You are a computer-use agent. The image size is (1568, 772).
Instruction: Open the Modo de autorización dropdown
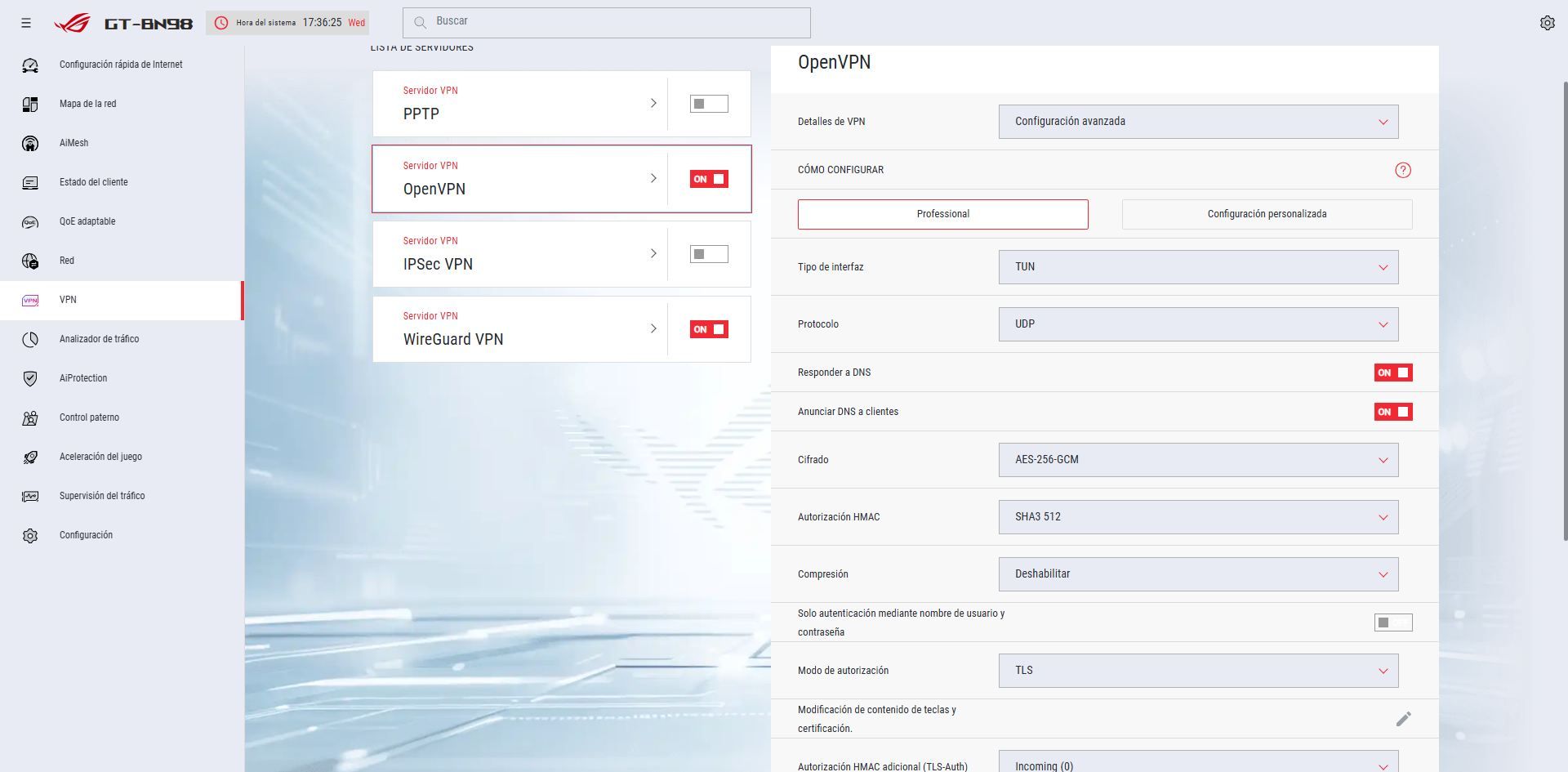(x=1198, y=671)
